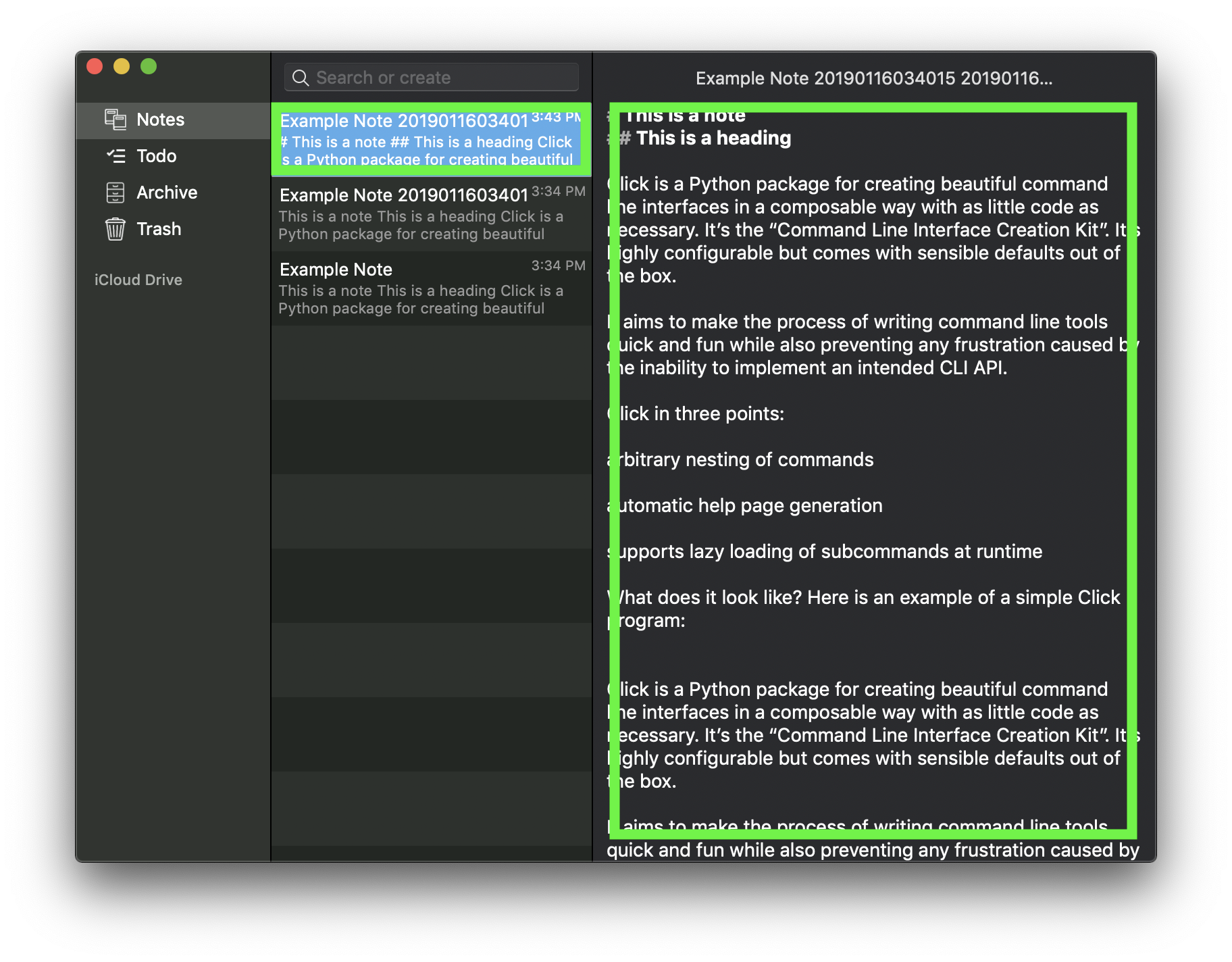Viewport: 1232px width, 962px height.
Task: Switch to the Todo section
Action: 157,156
